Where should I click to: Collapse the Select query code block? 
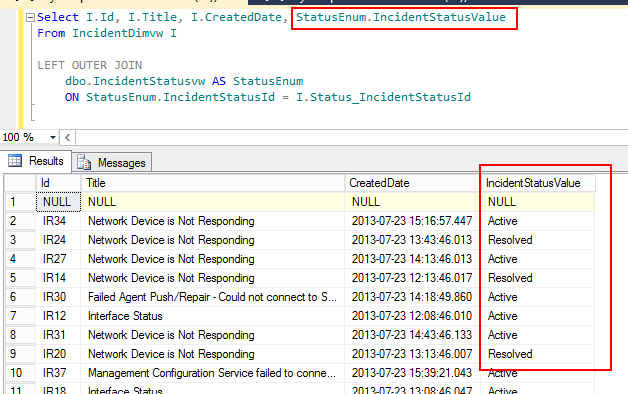[x=30, y=18]
